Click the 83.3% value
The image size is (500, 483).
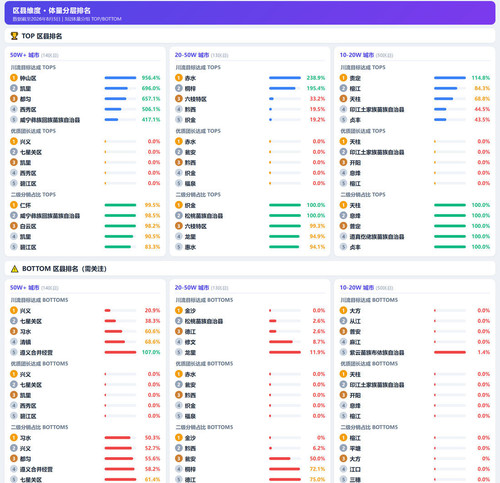[152, 247]
